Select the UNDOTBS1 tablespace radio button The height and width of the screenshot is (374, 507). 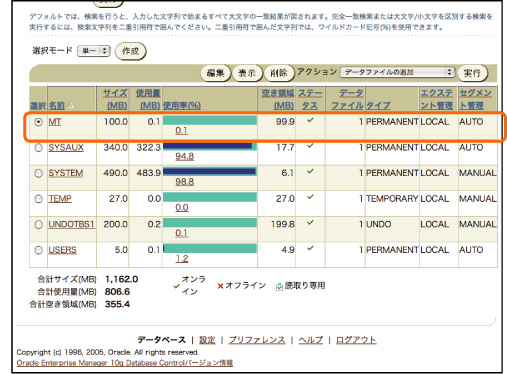(39, 225)
